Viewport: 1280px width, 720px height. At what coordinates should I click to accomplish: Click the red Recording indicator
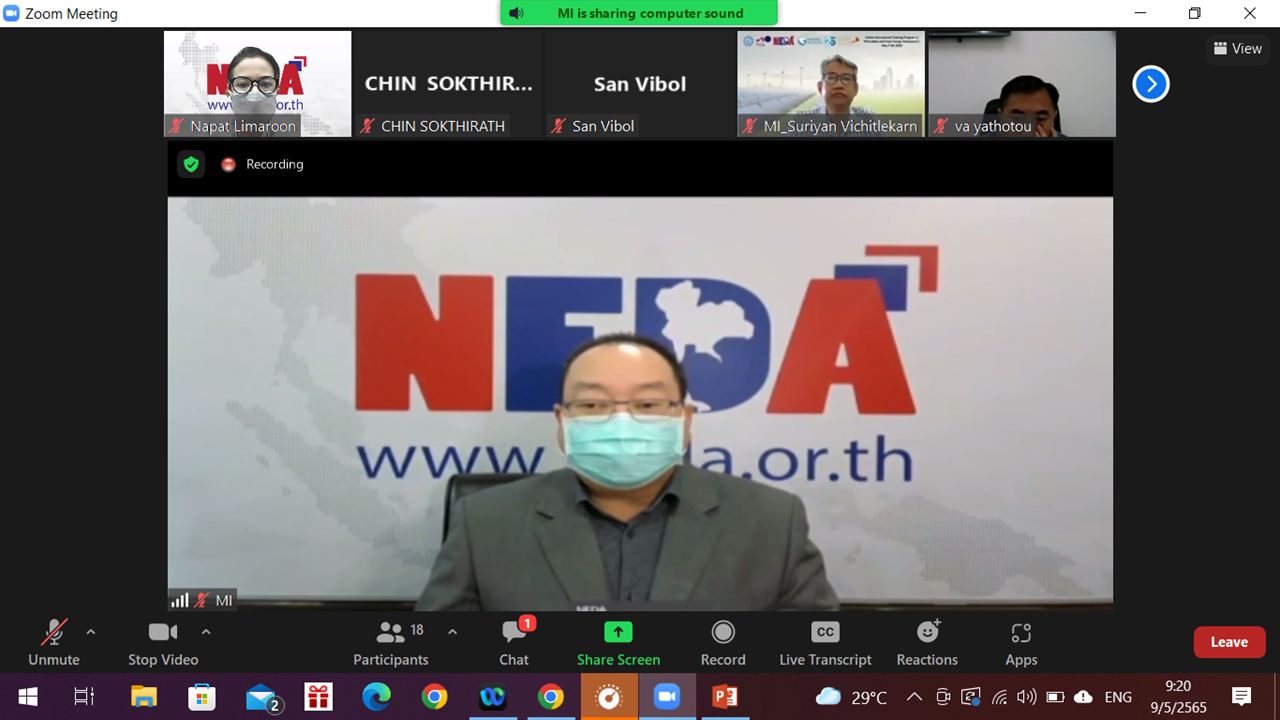coord(262,164)
